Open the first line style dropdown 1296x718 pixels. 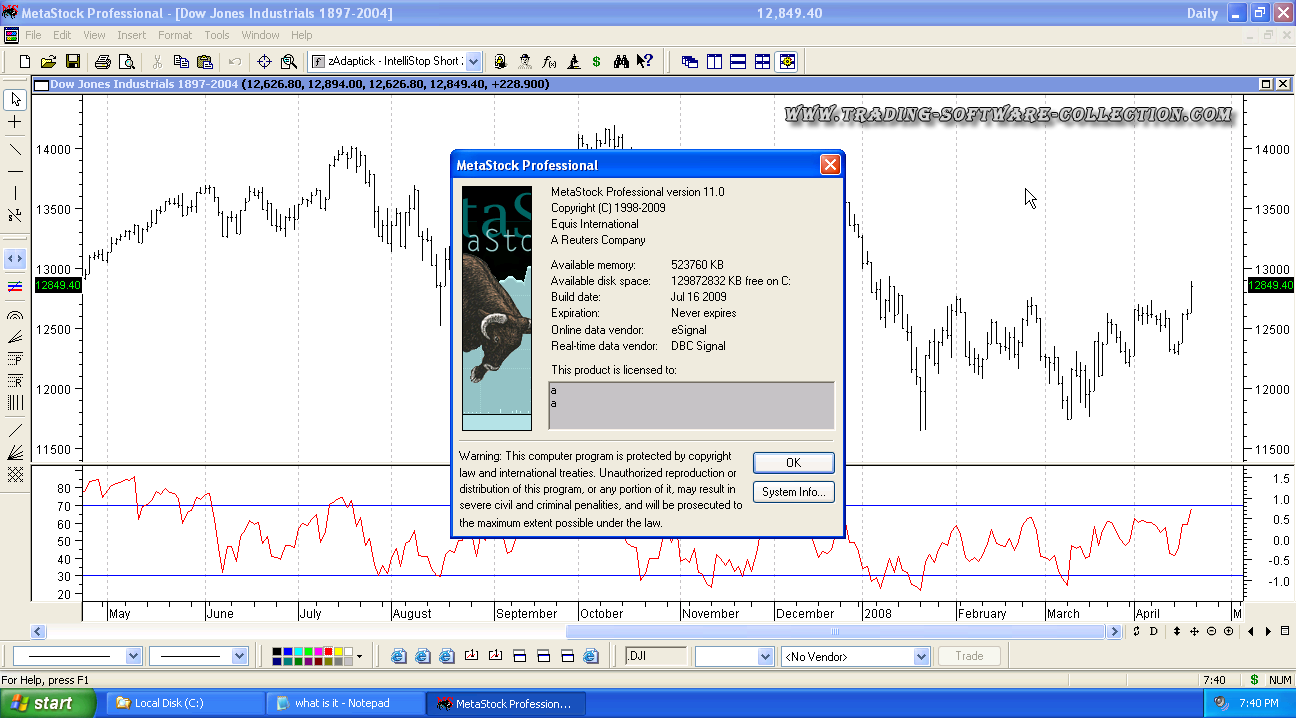coord(133,657)
